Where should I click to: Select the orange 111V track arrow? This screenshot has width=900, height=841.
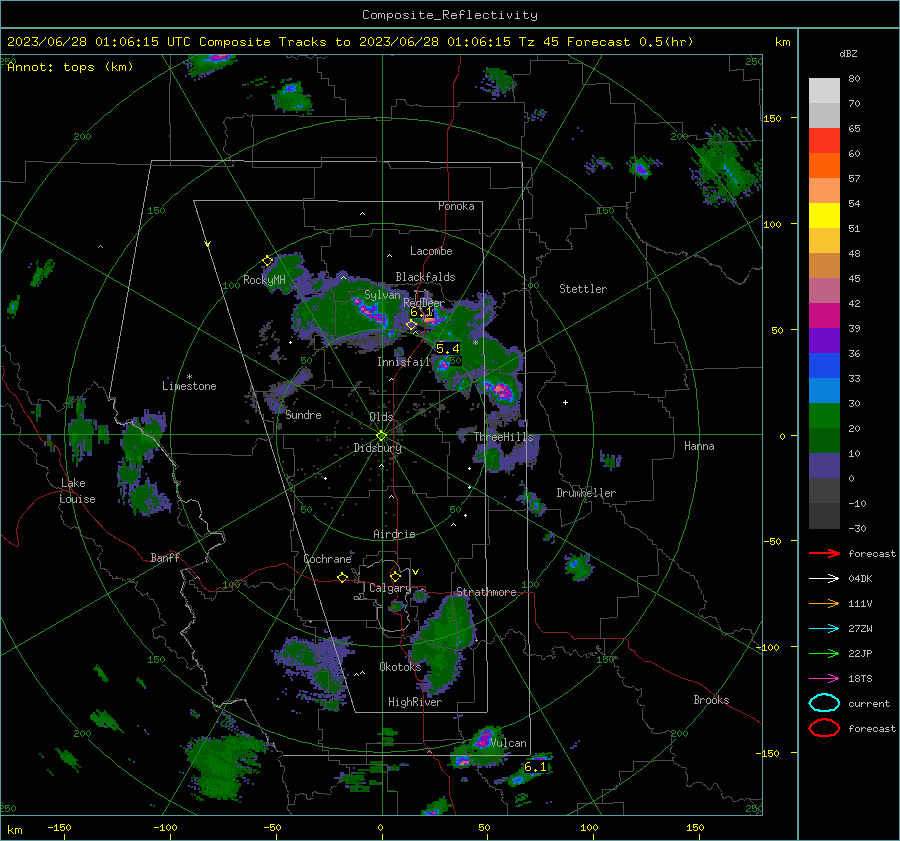[824, 603]
